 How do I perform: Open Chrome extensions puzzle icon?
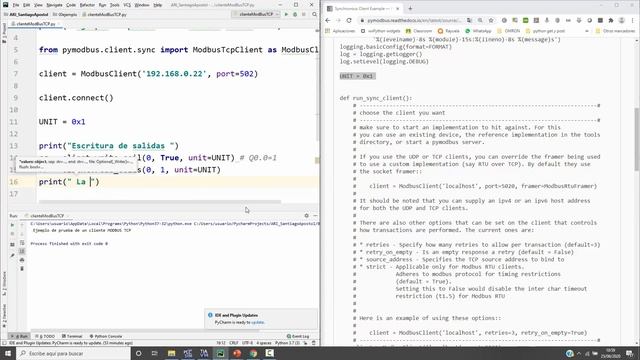(x=611, y=20)
